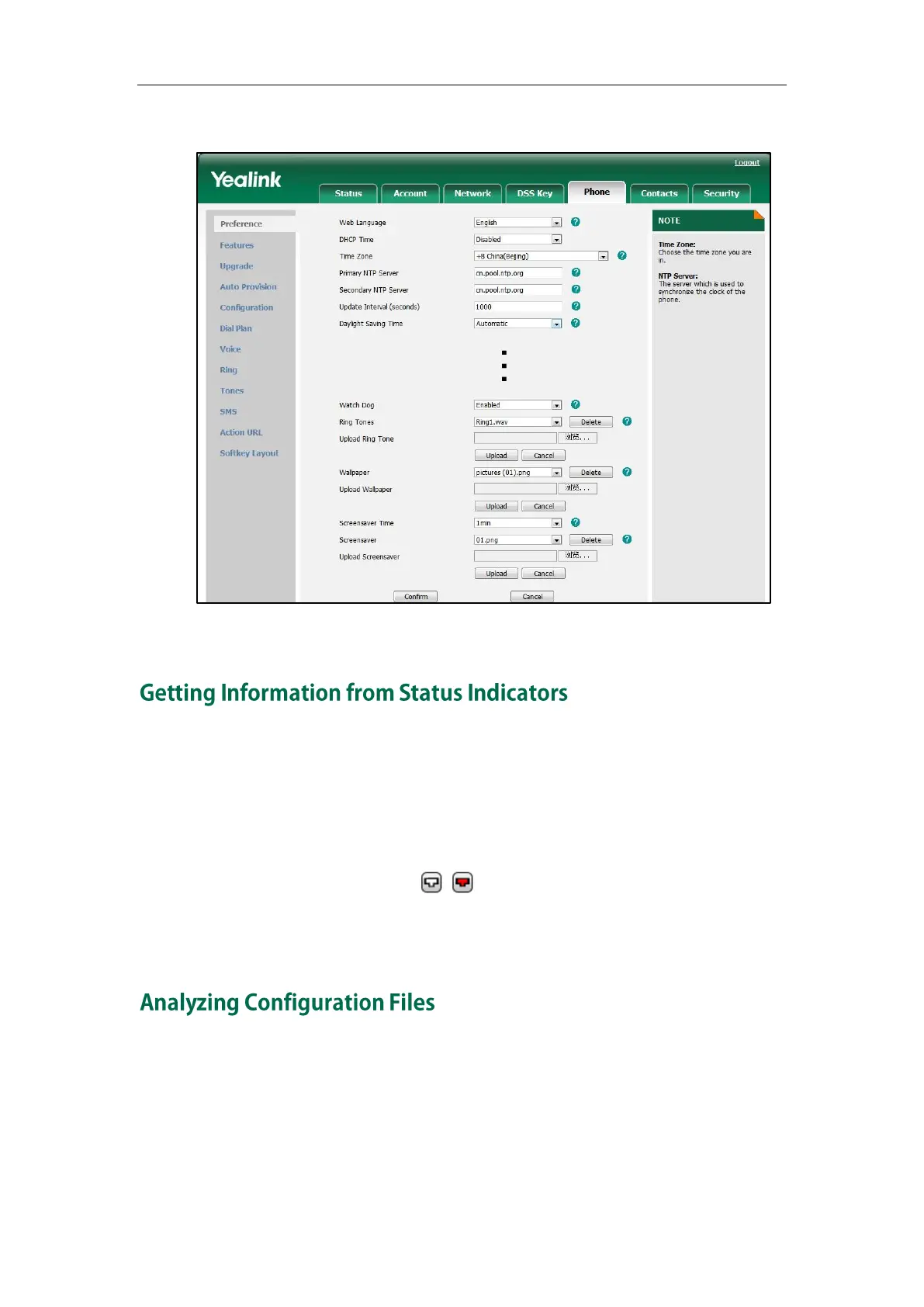Browse for a ring tone file
The width and height of the screenshot is (924, 1307).
coord(577,438)
